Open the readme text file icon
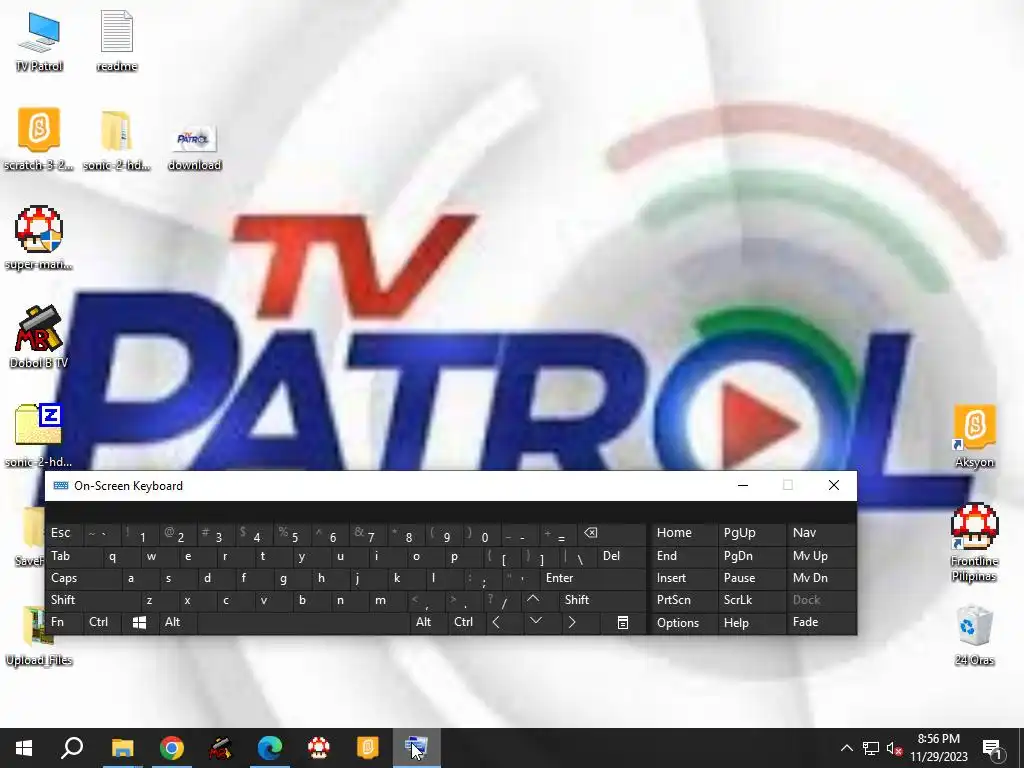Viewport: 1024px width, 768px height. pos(117,40)
